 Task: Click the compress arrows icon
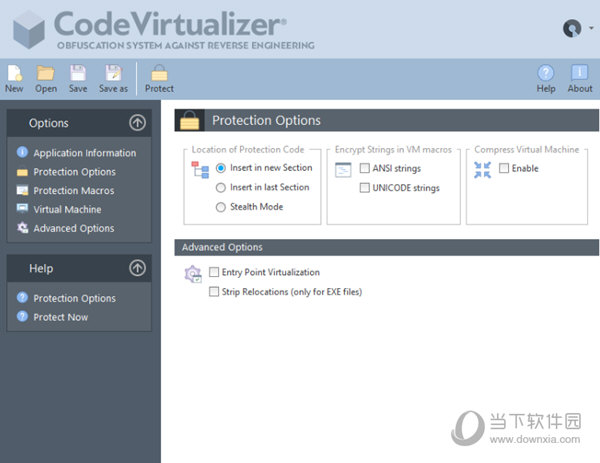[x=482, y=170]
